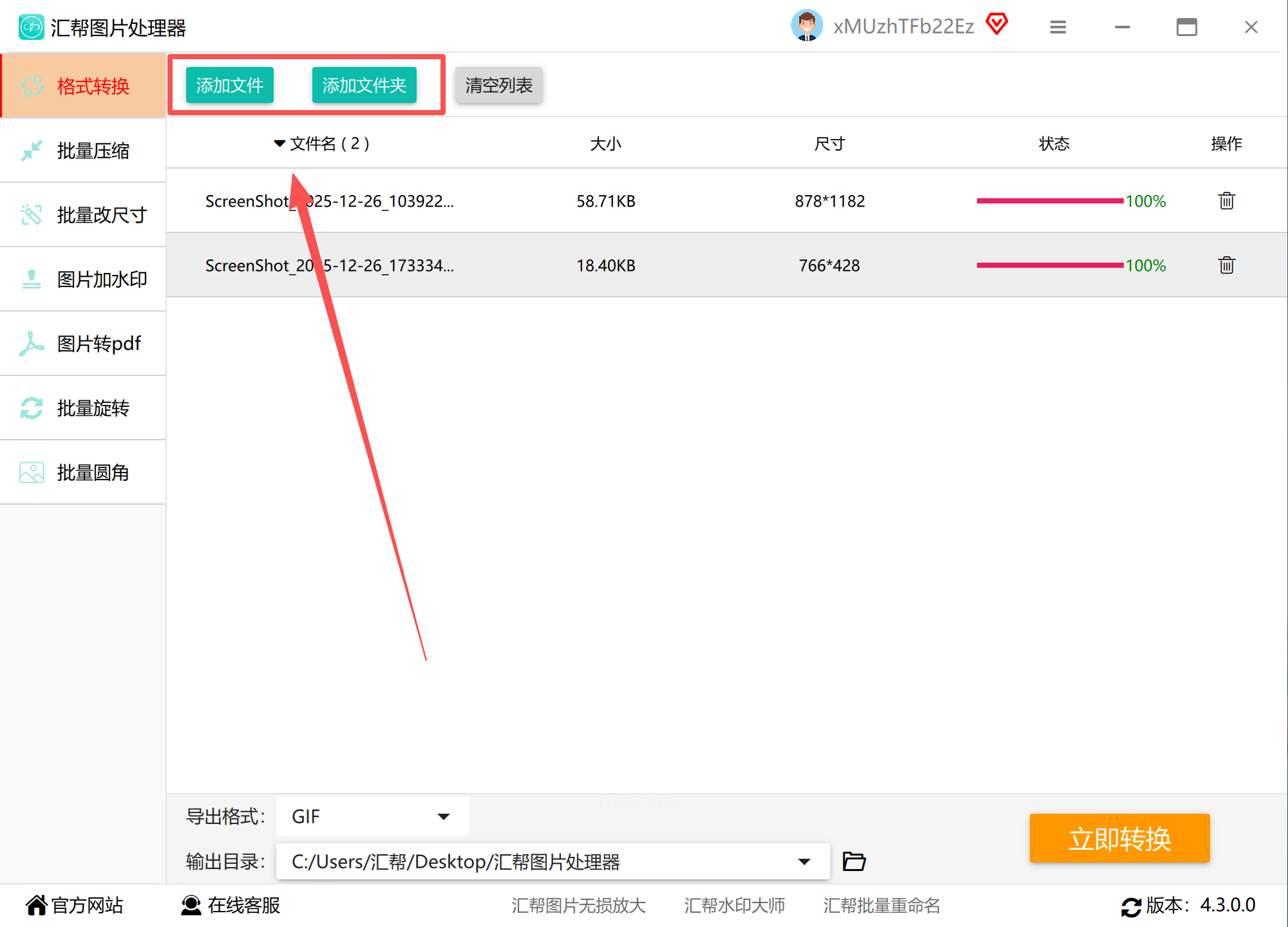
Task: Click version refresh update icon
Action: coord(1131,906)
